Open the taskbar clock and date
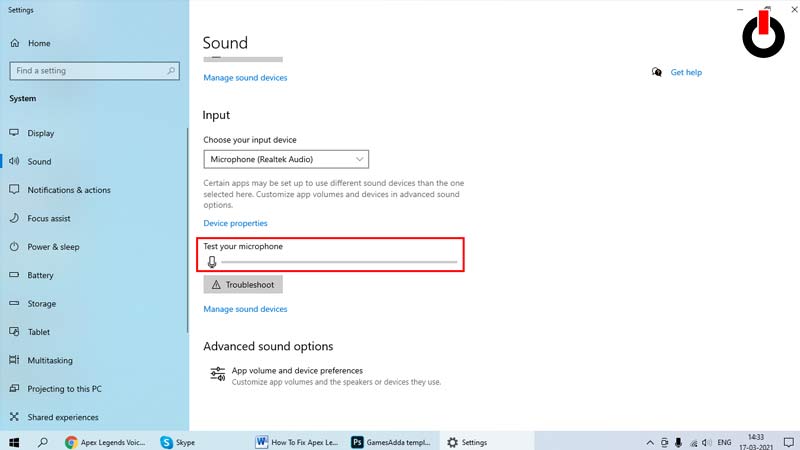 coord(756,442)
